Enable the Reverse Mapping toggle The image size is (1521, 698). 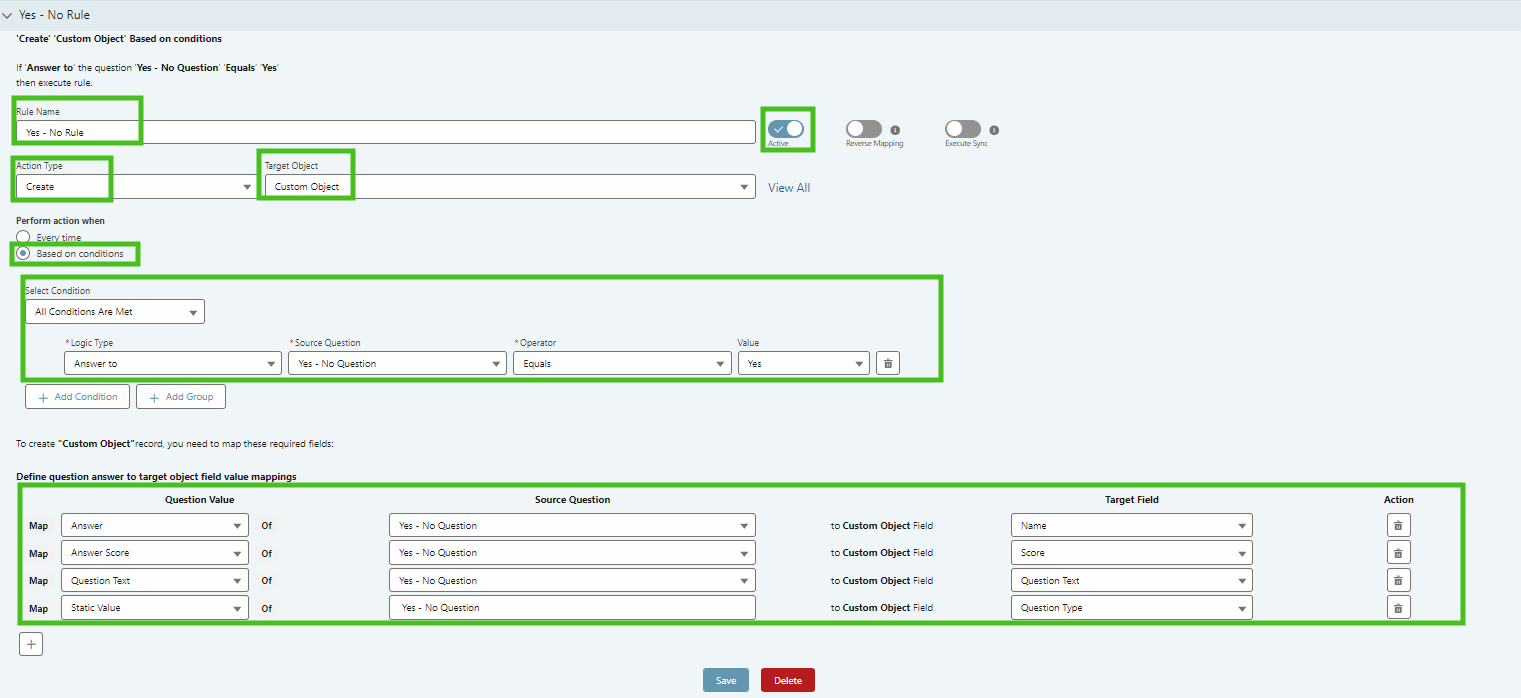[x=864, y=129]
